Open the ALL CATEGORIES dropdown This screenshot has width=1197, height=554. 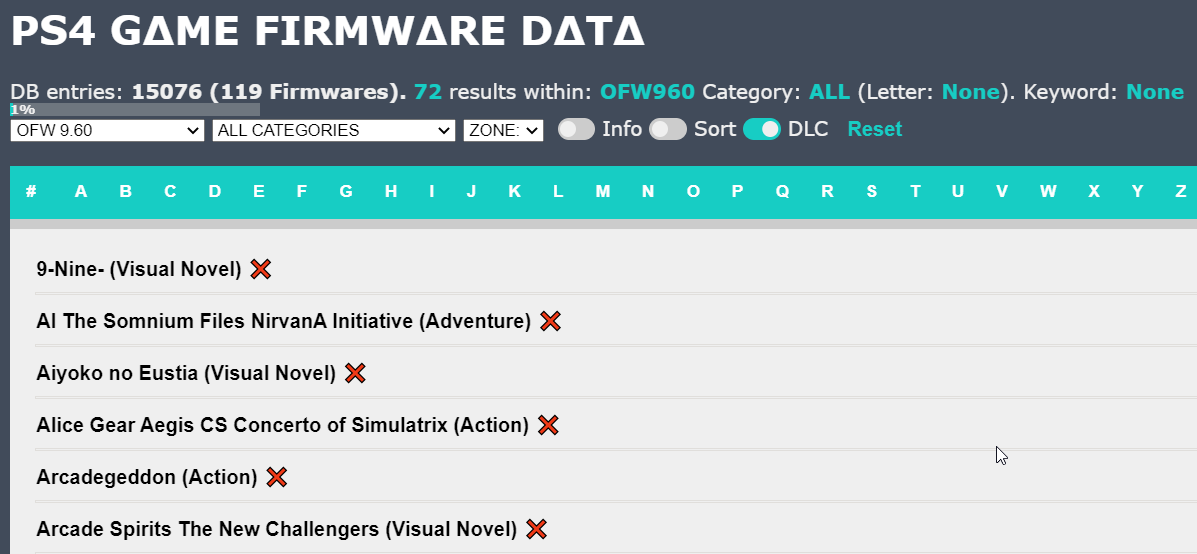click(x=334, y=130)
